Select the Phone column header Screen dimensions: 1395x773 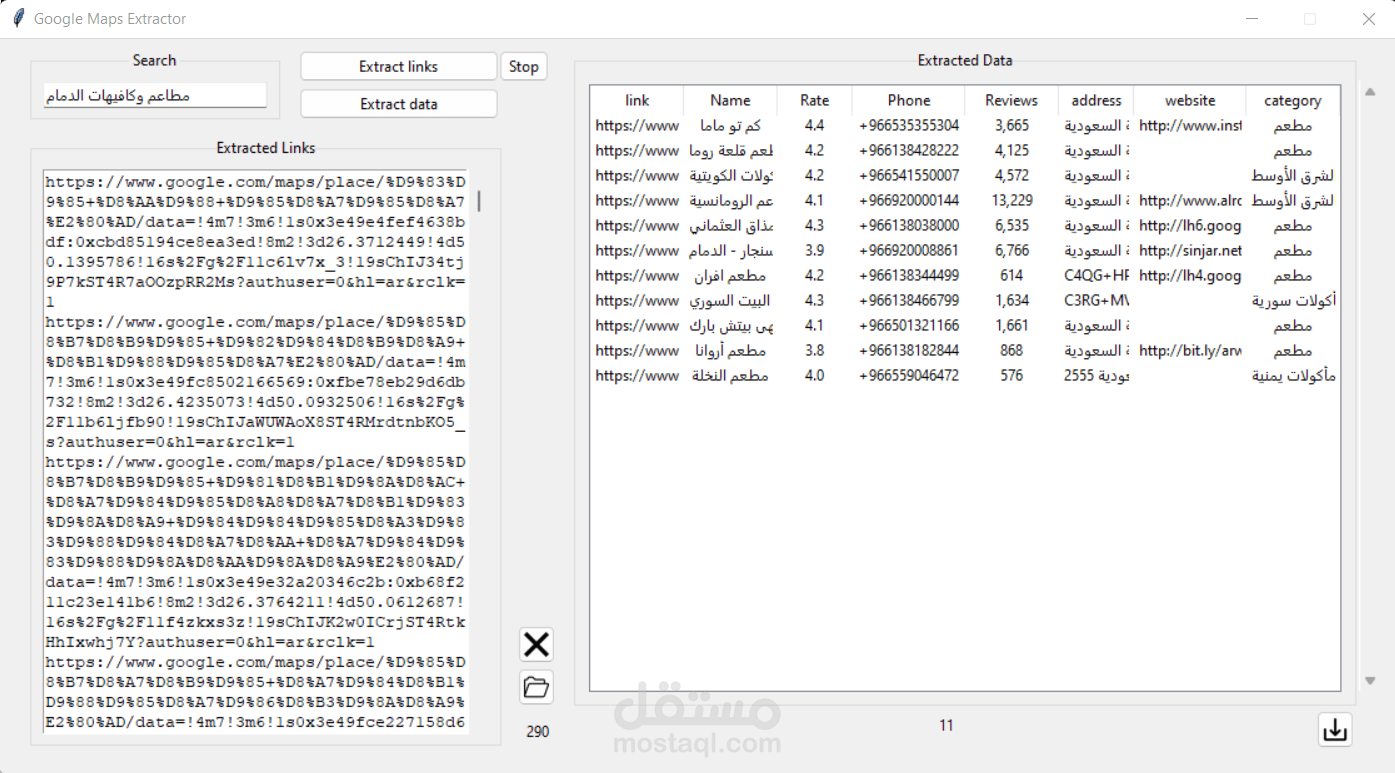[x=909, y=100]
